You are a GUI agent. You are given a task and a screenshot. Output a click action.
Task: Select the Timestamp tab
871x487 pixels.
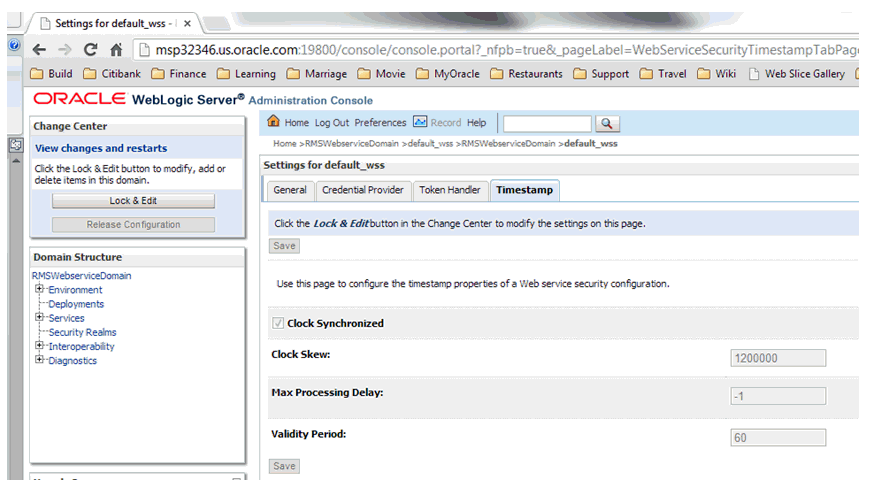[x=524, y=190]
